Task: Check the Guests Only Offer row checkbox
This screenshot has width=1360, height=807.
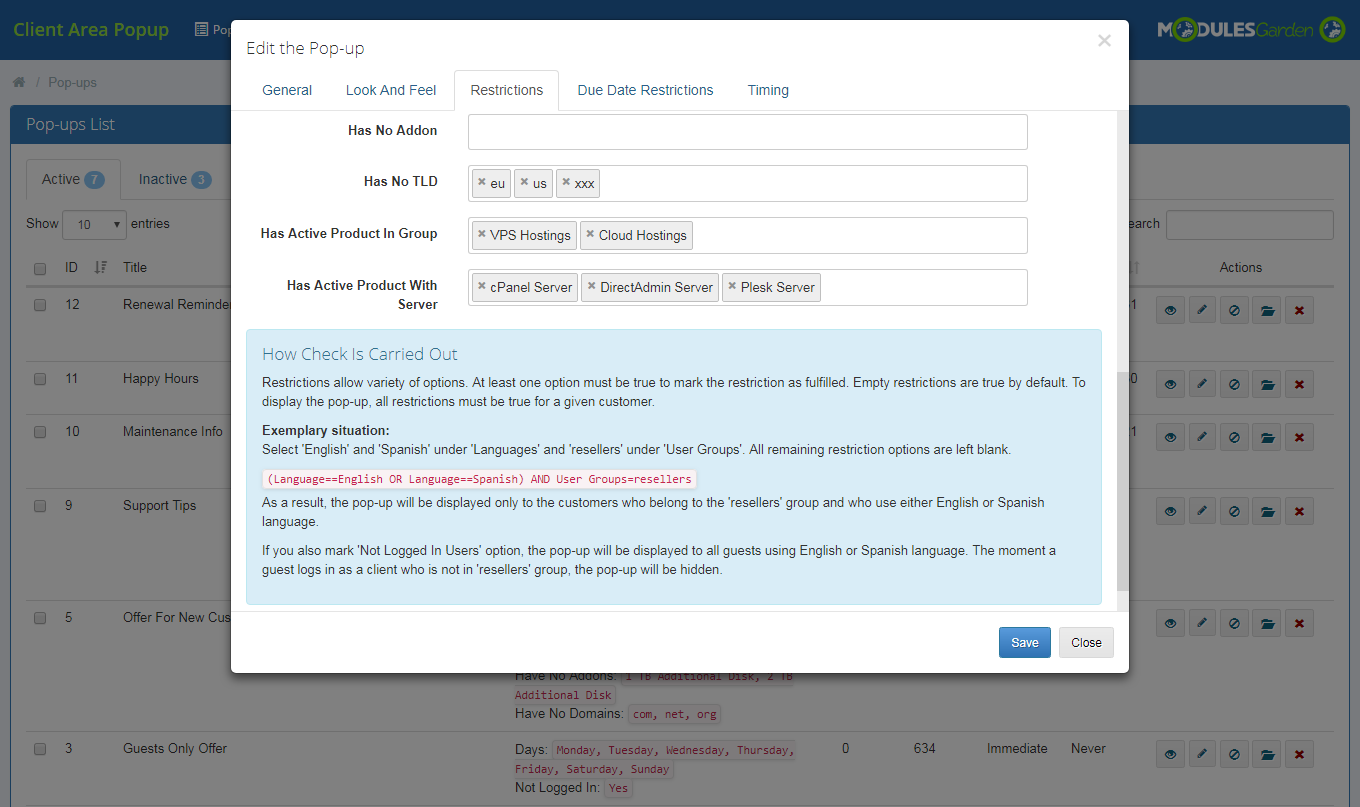Action: click(40, 749)
